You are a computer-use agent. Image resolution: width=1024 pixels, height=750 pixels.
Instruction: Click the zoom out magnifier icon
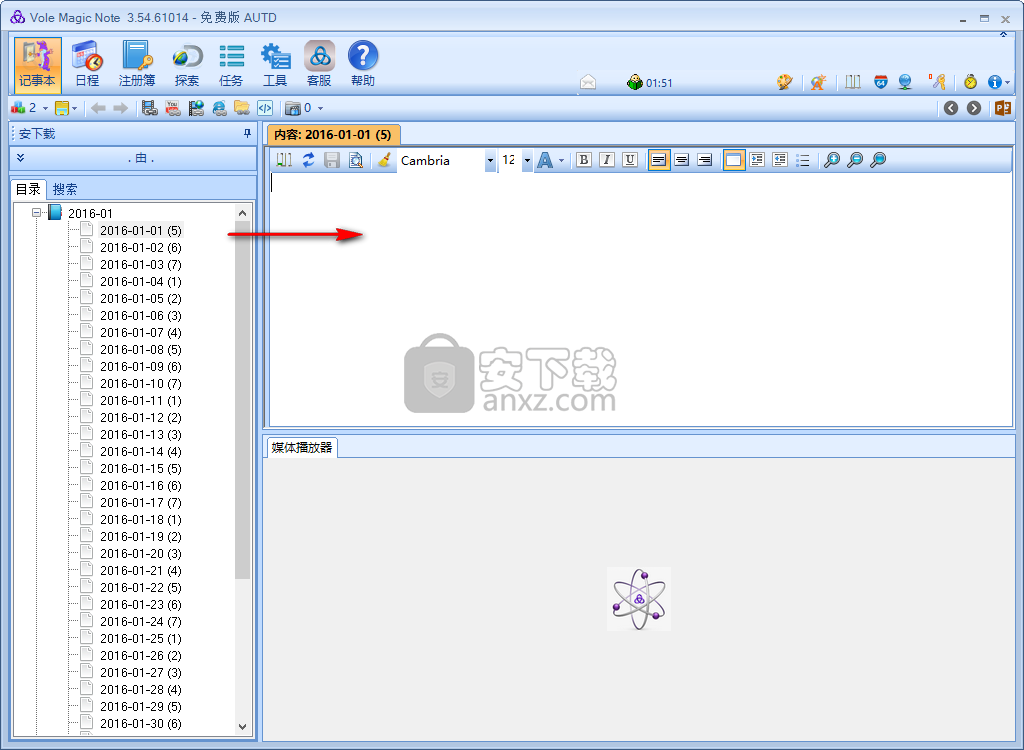click(x=855, y=160)
